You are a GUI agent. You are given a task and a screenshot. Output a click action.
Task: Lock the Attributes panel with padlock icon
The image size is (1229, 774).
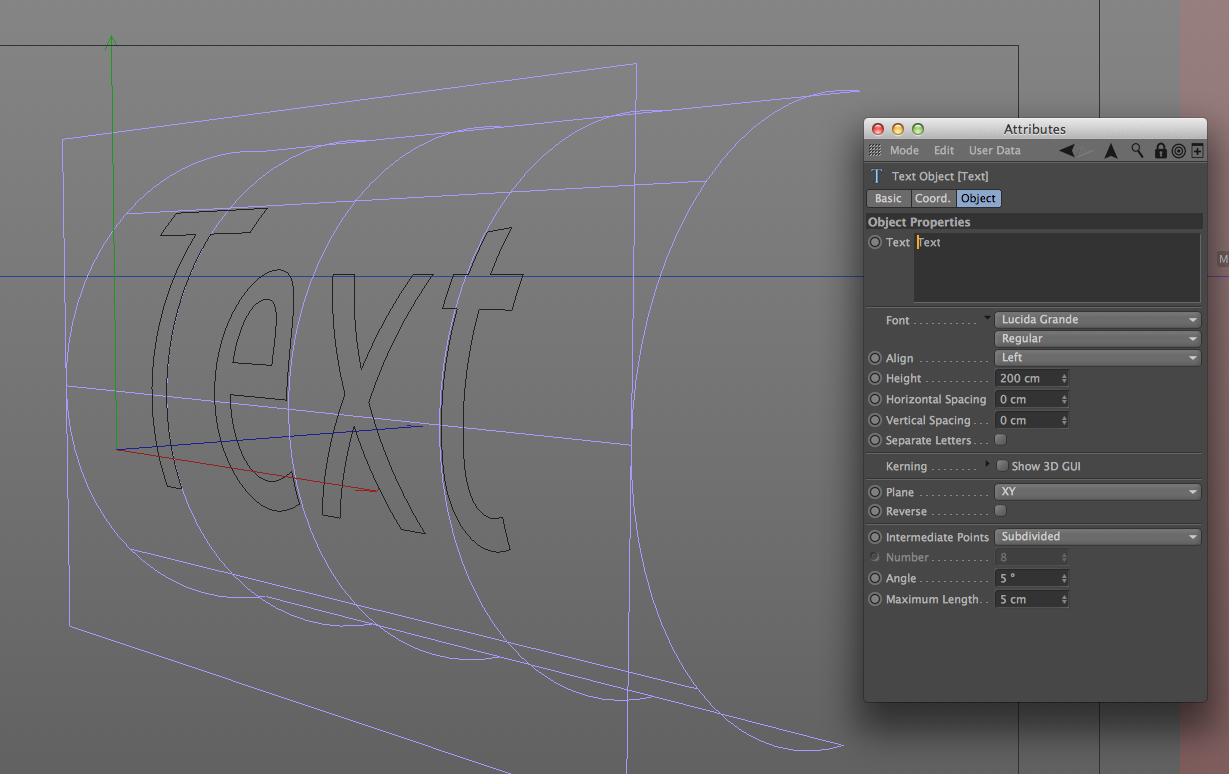point(1160,150)
